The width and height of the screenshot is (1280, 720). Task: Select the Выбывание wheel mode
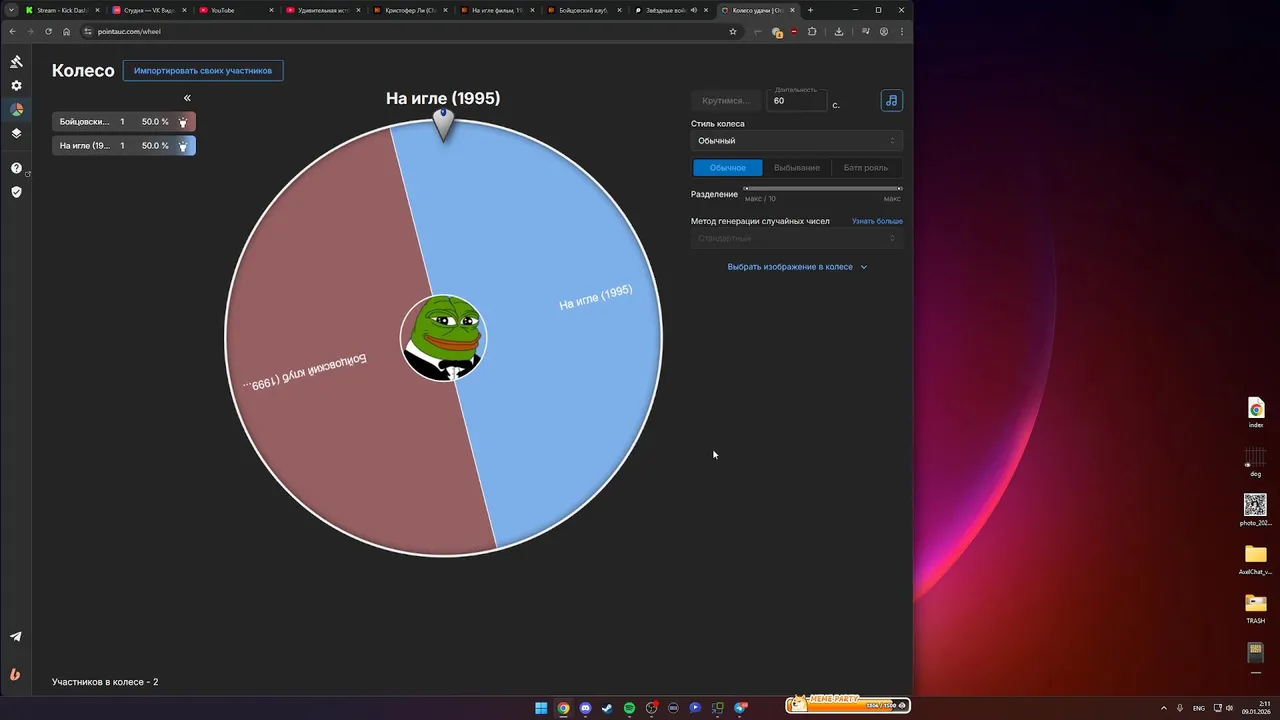coord(797,168)
